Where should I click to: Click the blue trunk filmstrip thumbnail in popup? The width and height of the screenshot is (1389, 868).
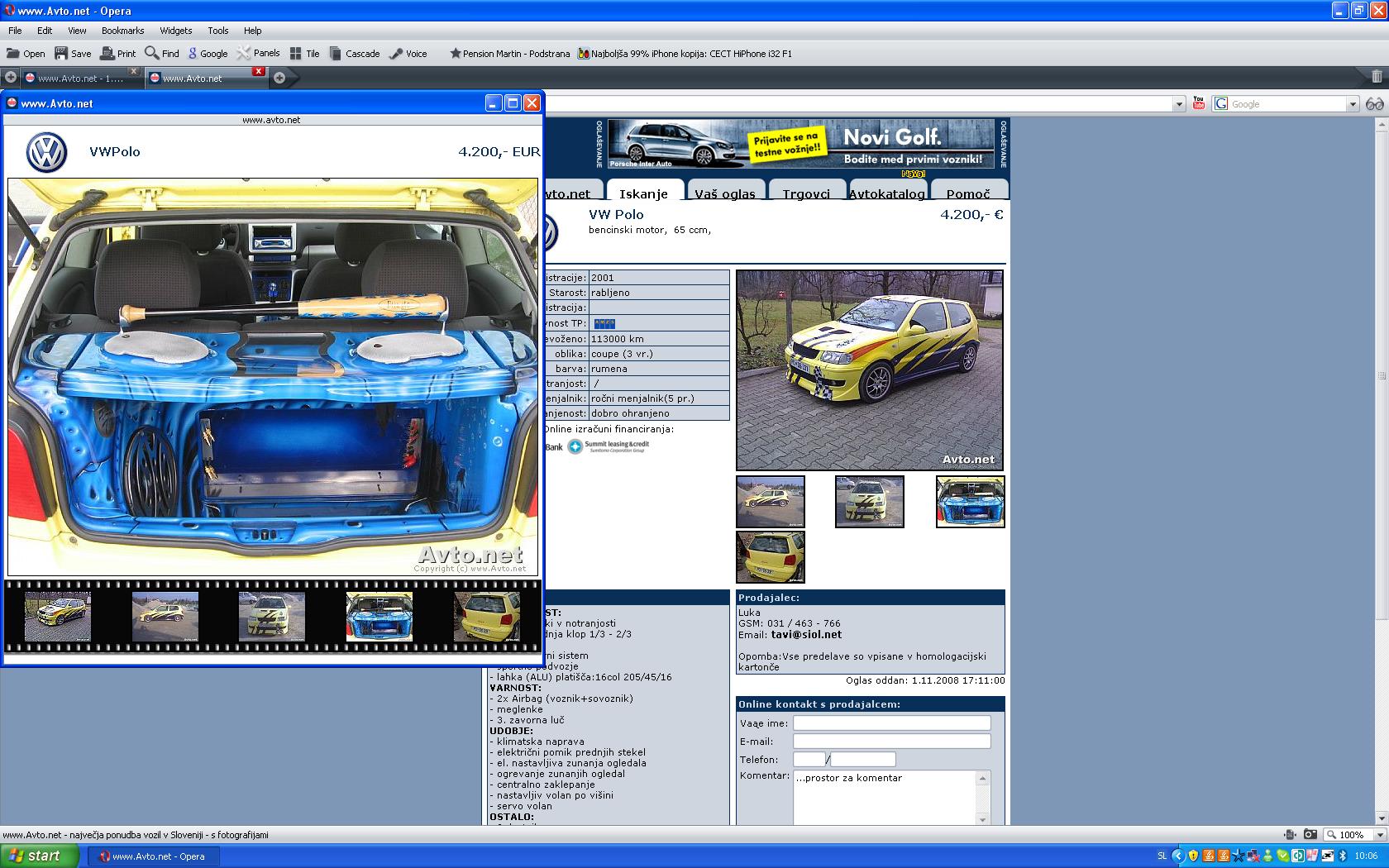tap(379, 617)
